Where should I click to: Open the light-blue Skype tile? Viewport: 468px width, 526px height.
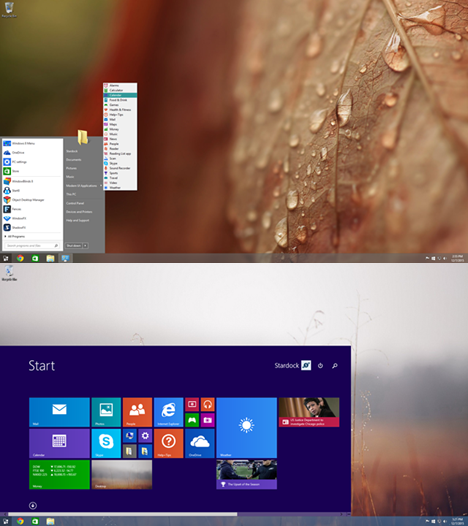[106, 443]
